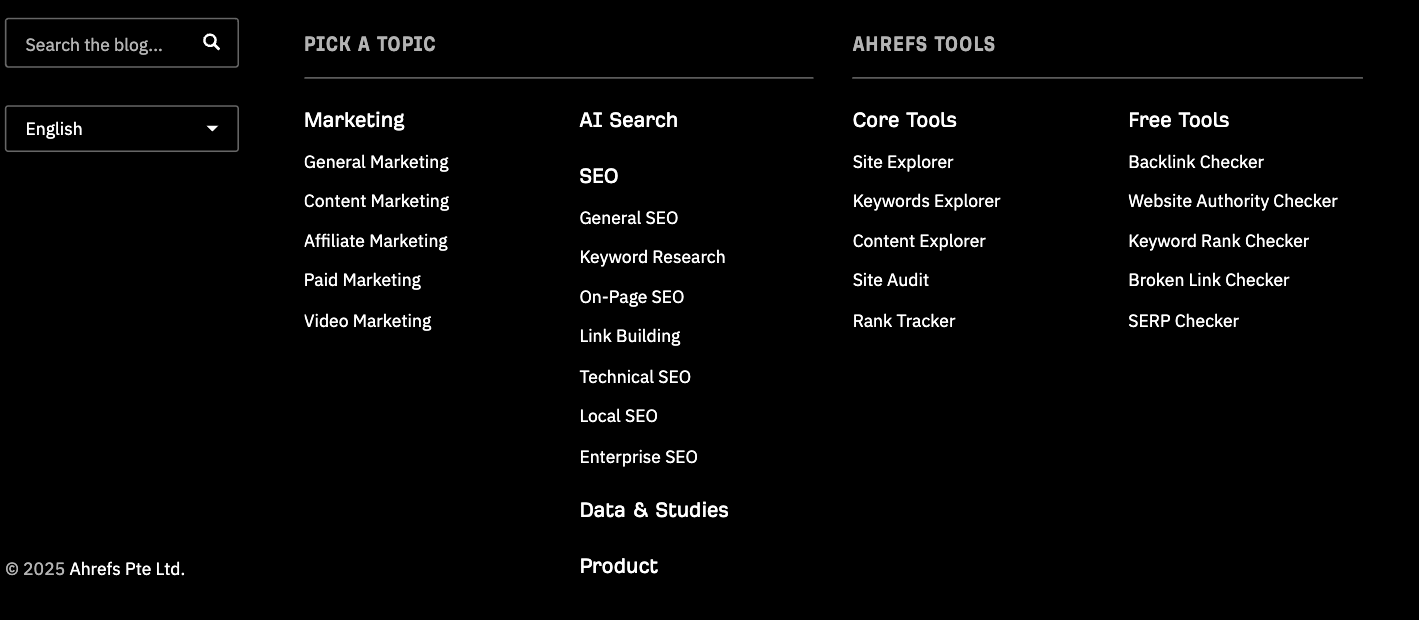Click the magnifying glass search icon
This screenshot has height=620, width=1419.
pos(211,43)
